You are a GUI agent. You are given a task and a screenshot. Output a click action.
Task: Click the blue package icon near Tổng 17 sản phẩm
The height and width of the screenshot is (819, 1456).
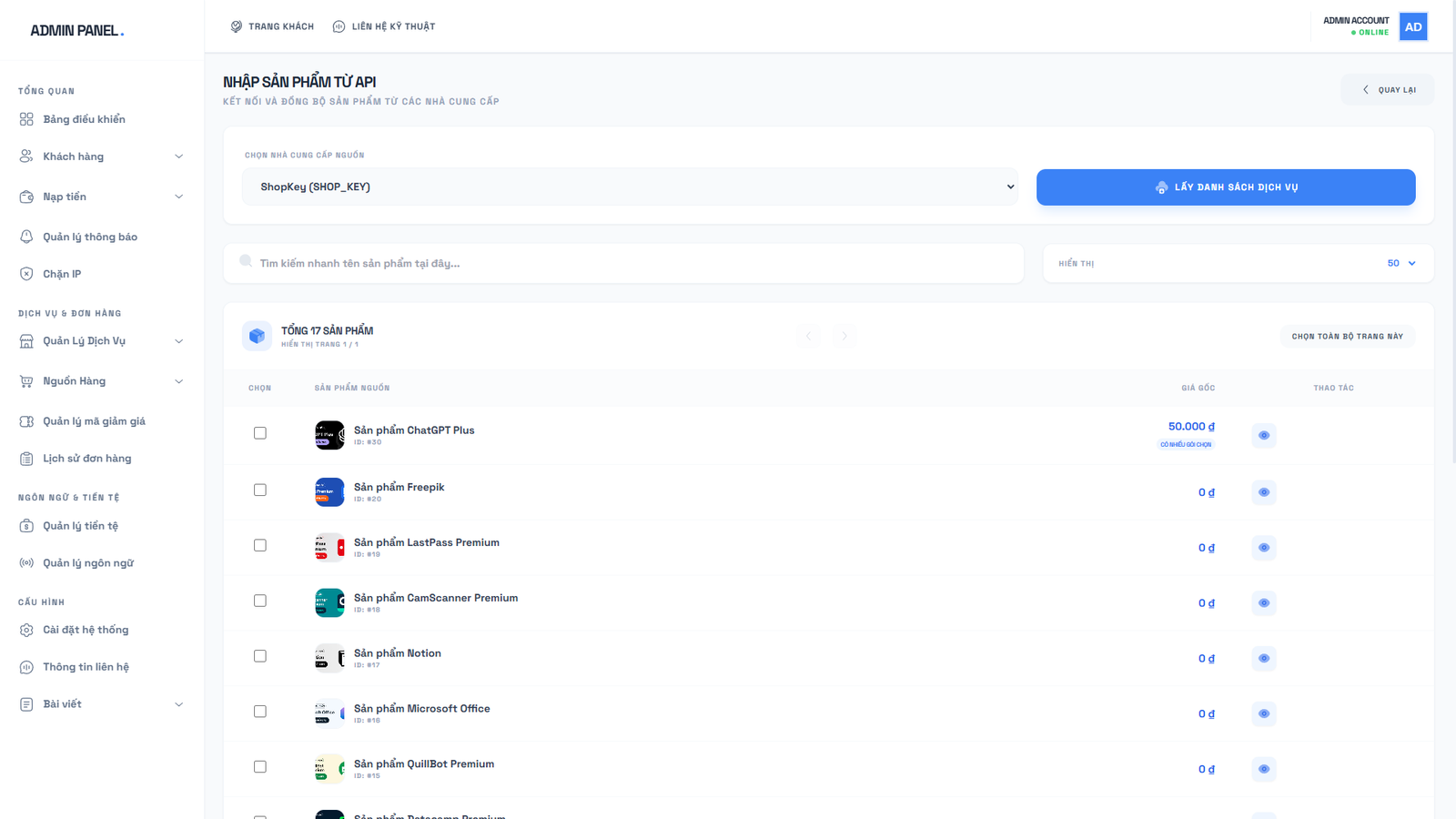click(x=258, y=336)
